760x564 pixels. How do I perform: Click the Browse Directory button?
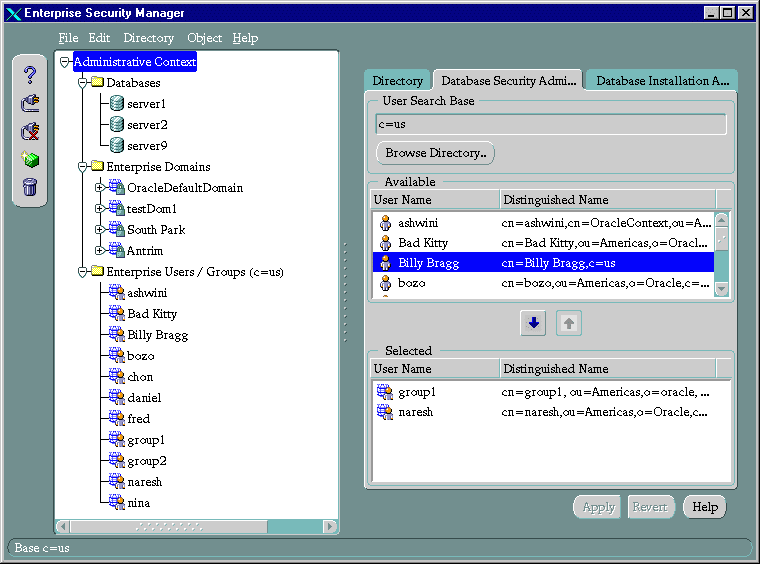click(x=435, y=153)
